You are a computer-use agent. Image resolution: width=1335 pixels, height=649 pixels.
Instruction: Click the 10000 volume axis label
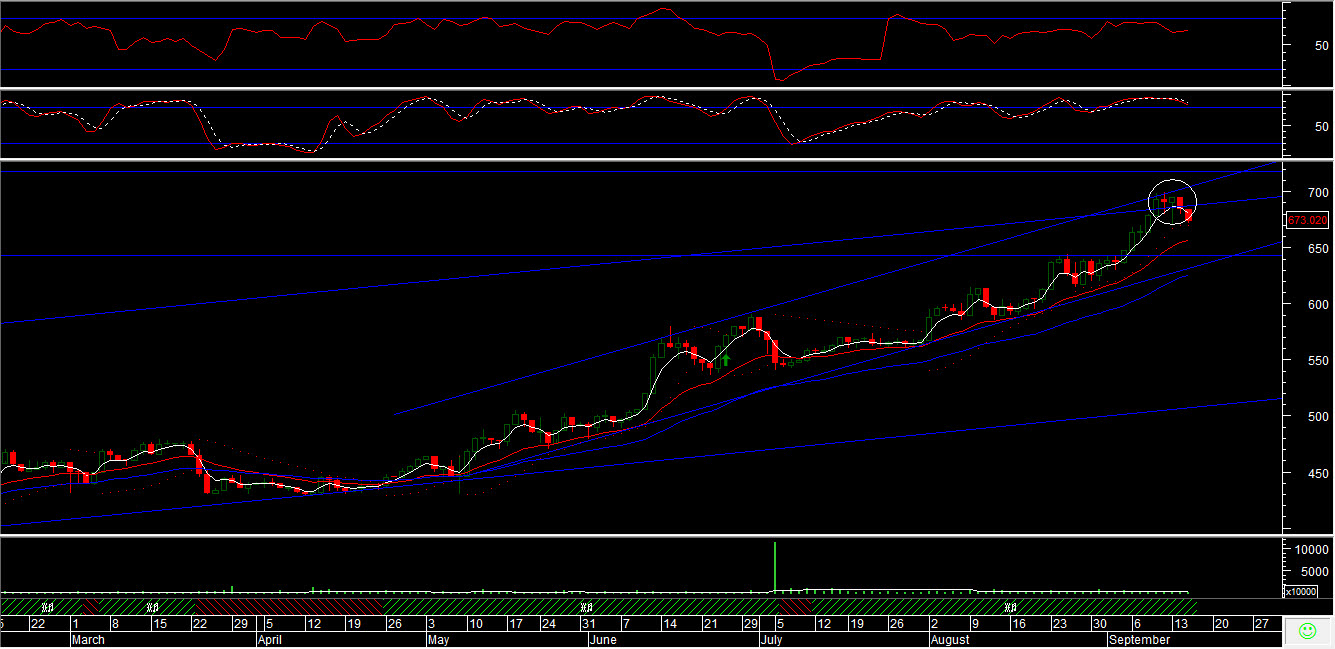(x=1310, y=550)
